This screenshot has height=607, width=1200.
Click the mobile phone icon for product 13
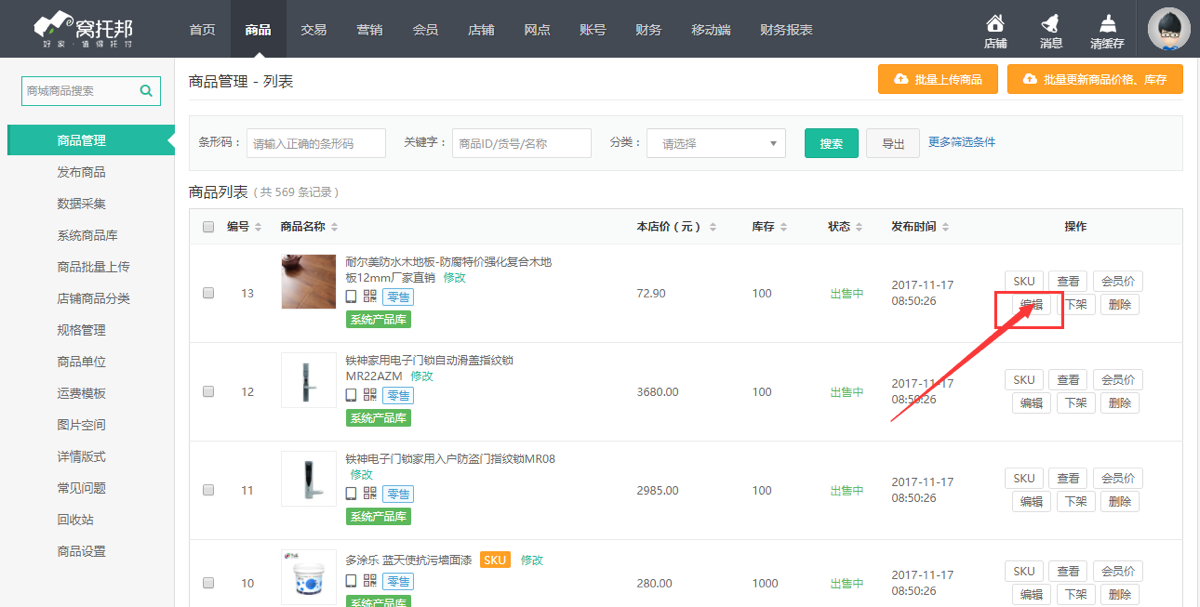(x=351, y=296)
